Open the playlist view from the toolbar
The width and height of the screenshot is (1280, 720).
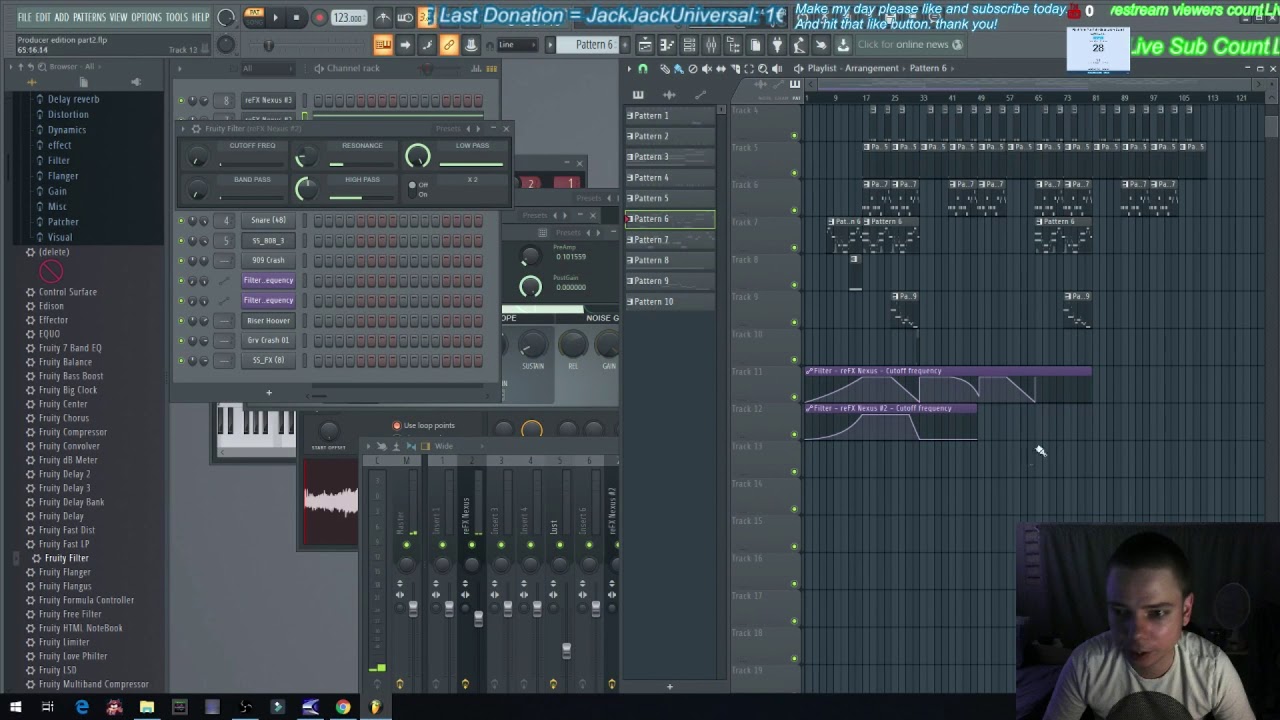tap(644, 45)
